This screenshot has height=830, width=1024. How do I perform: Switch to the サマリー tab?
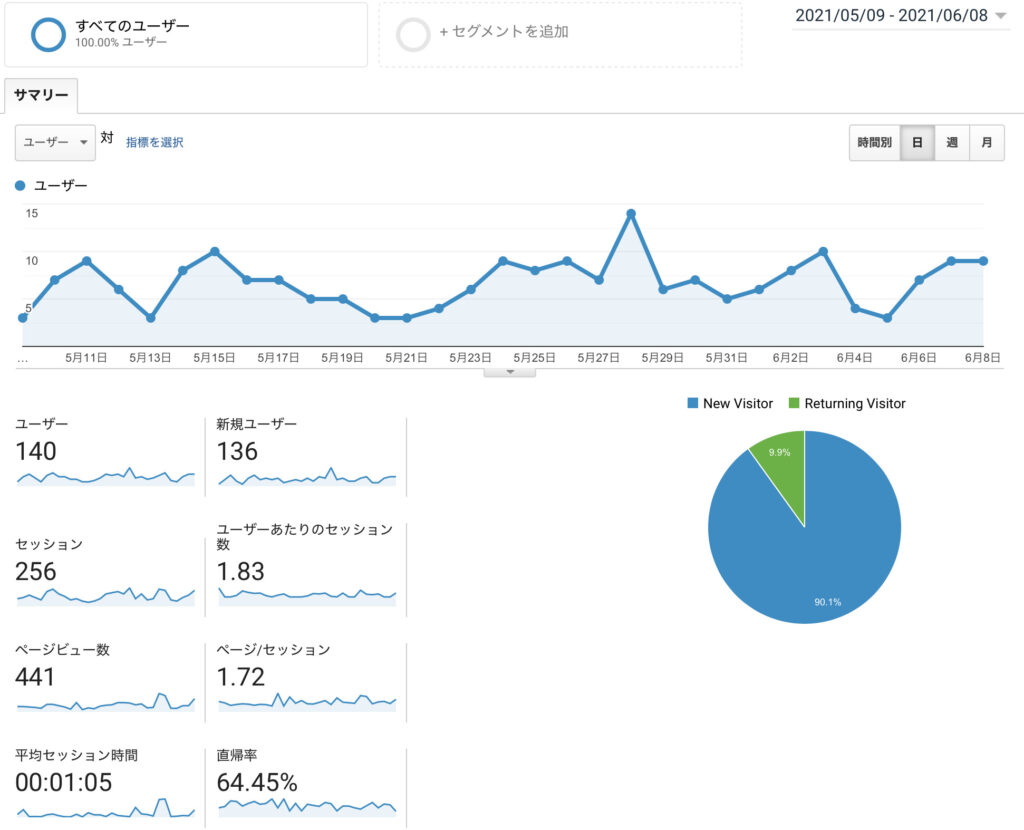41,95
